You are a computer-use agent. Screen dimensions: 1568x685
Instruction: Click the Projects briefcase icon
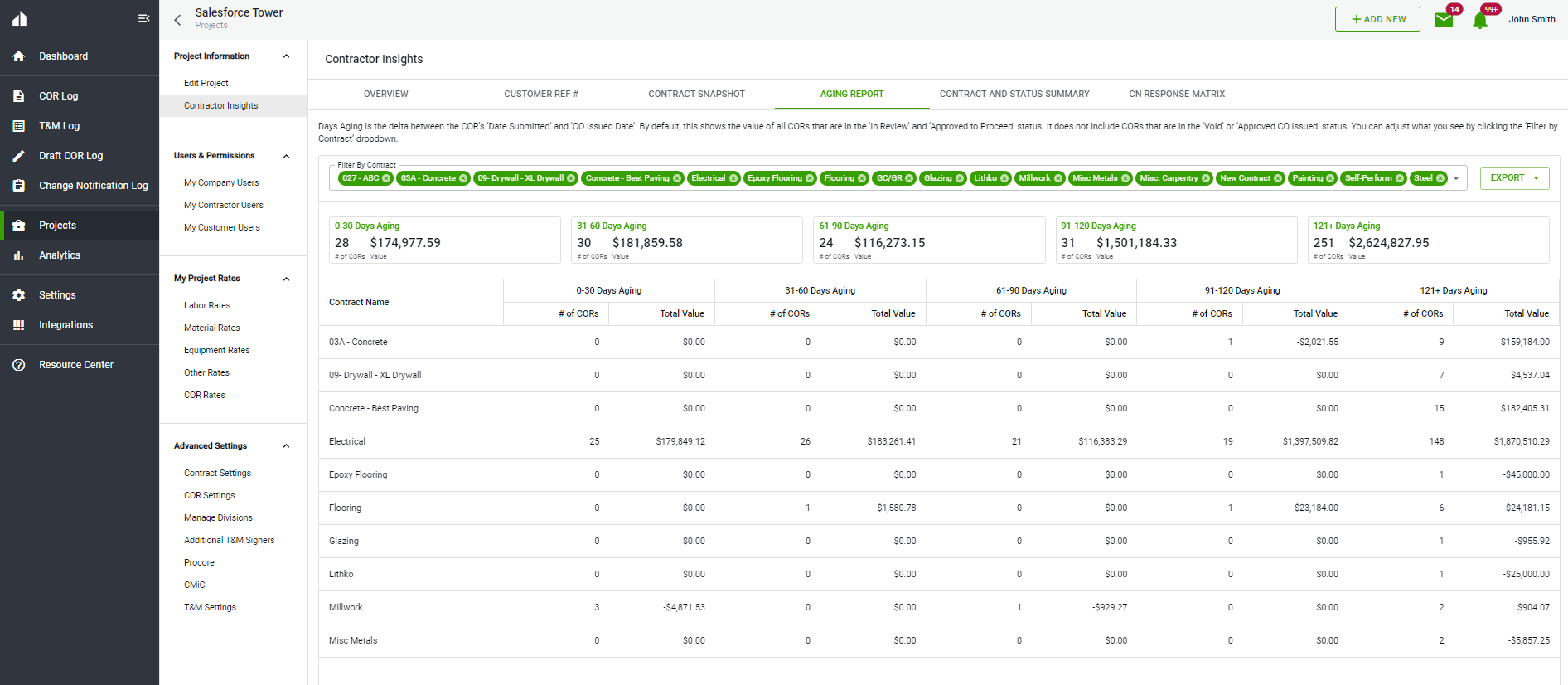tap(19, 226)
